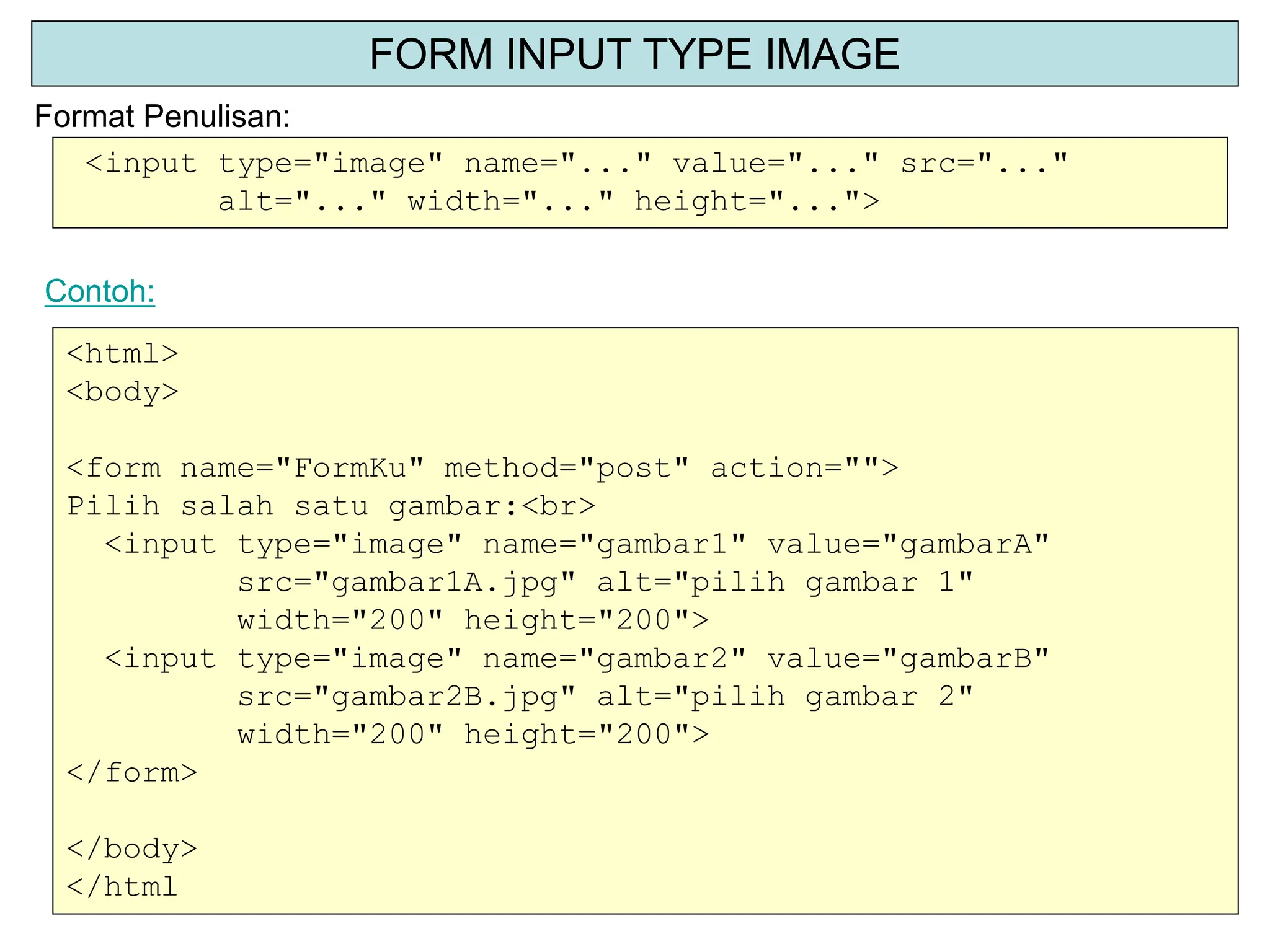The image size is (1270, 952).
Task: Click the final </html line
Action: coord(122,887)
